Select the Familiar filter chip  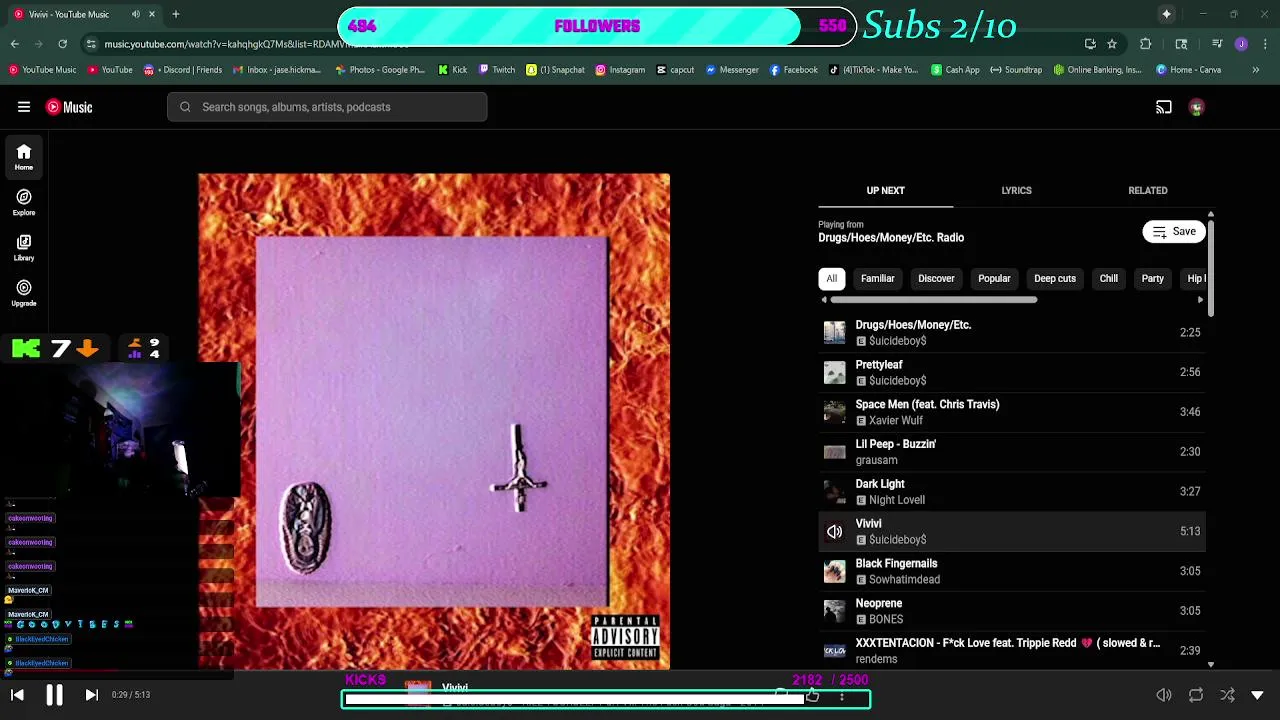tap(877, 279)
